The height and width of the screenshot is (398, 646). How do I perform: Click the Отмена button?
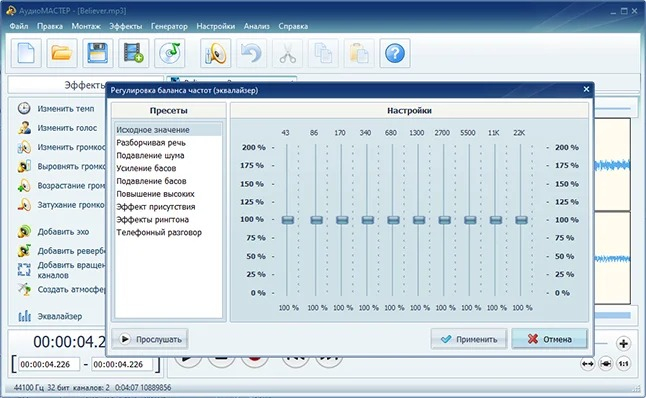click(x=549, y=339)
